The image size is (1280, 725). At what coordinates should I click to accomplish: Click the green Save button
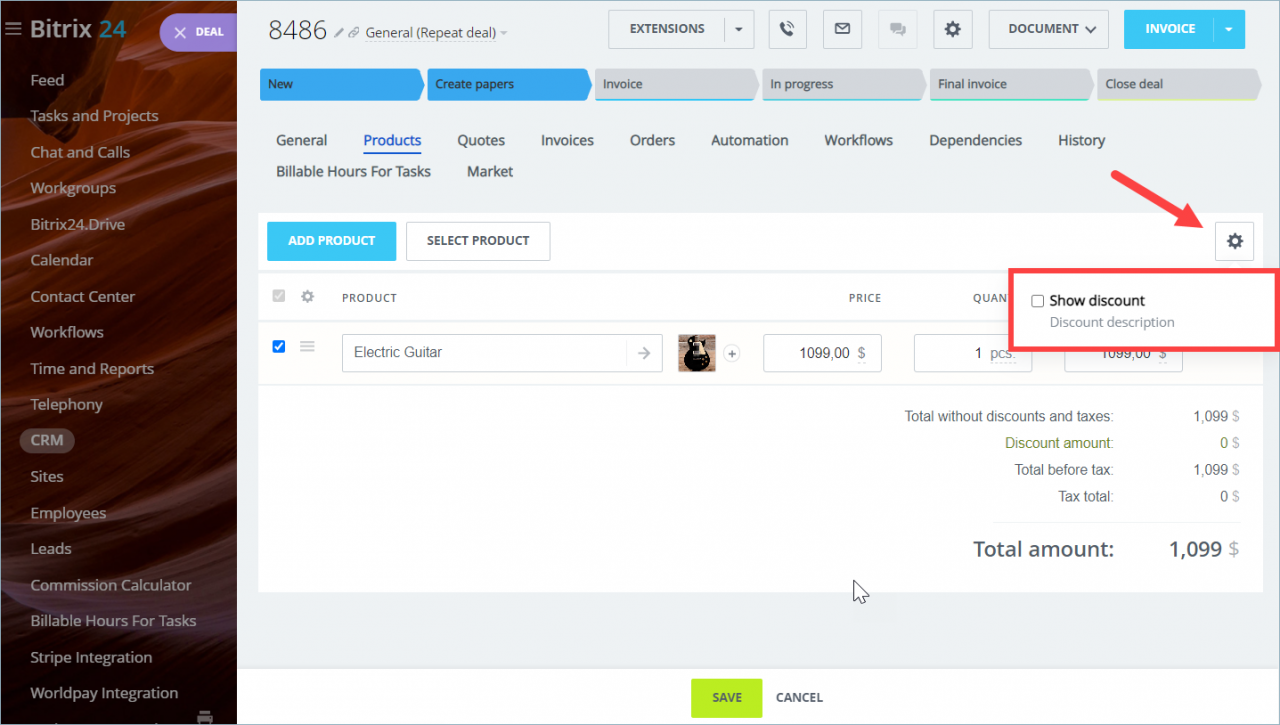coord(727,698)
